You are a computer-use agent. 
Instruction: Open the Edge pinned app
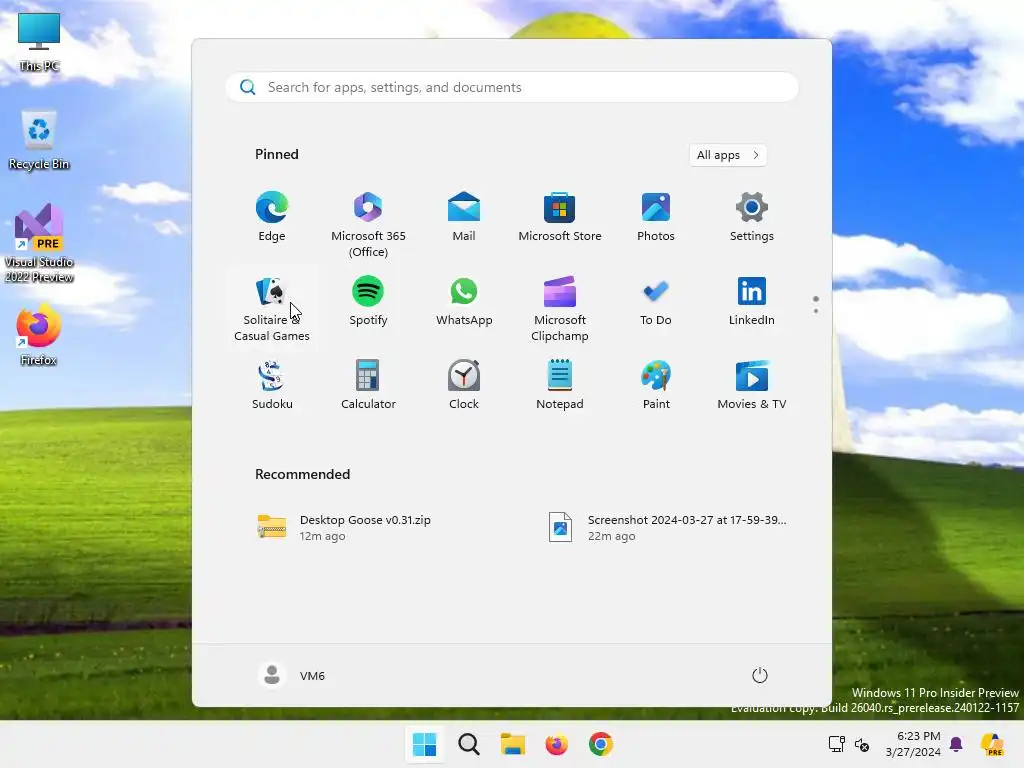point(272,217)
